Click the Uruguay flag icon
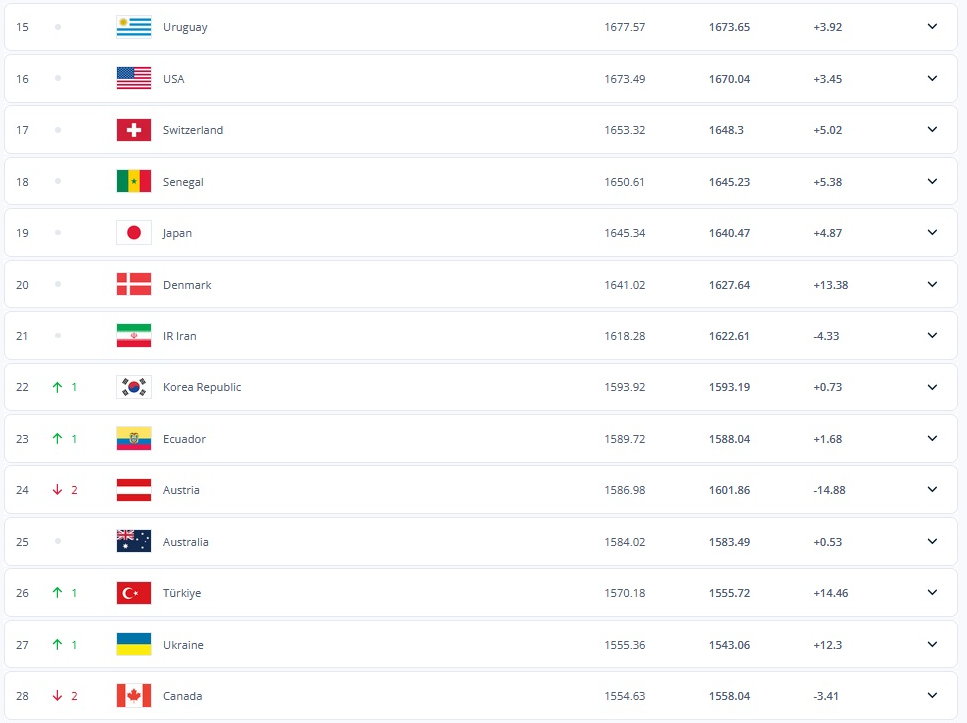967x723 pixels. 133,27
